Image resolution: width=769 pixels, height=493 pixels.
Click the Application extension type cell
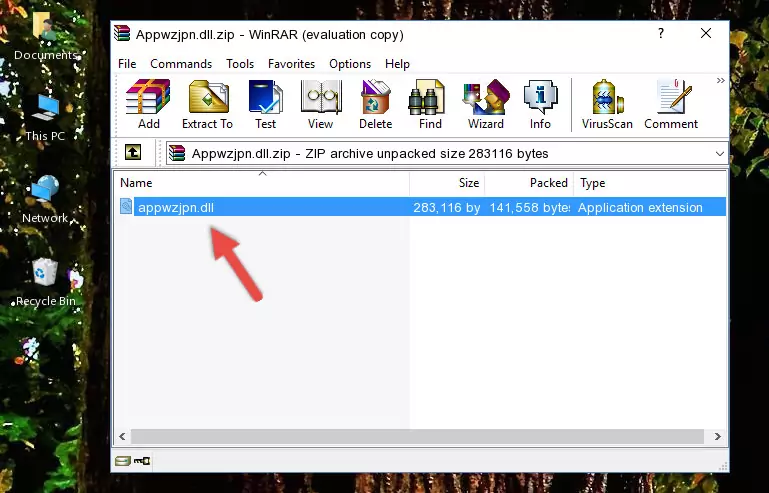[x=640, y=208]
